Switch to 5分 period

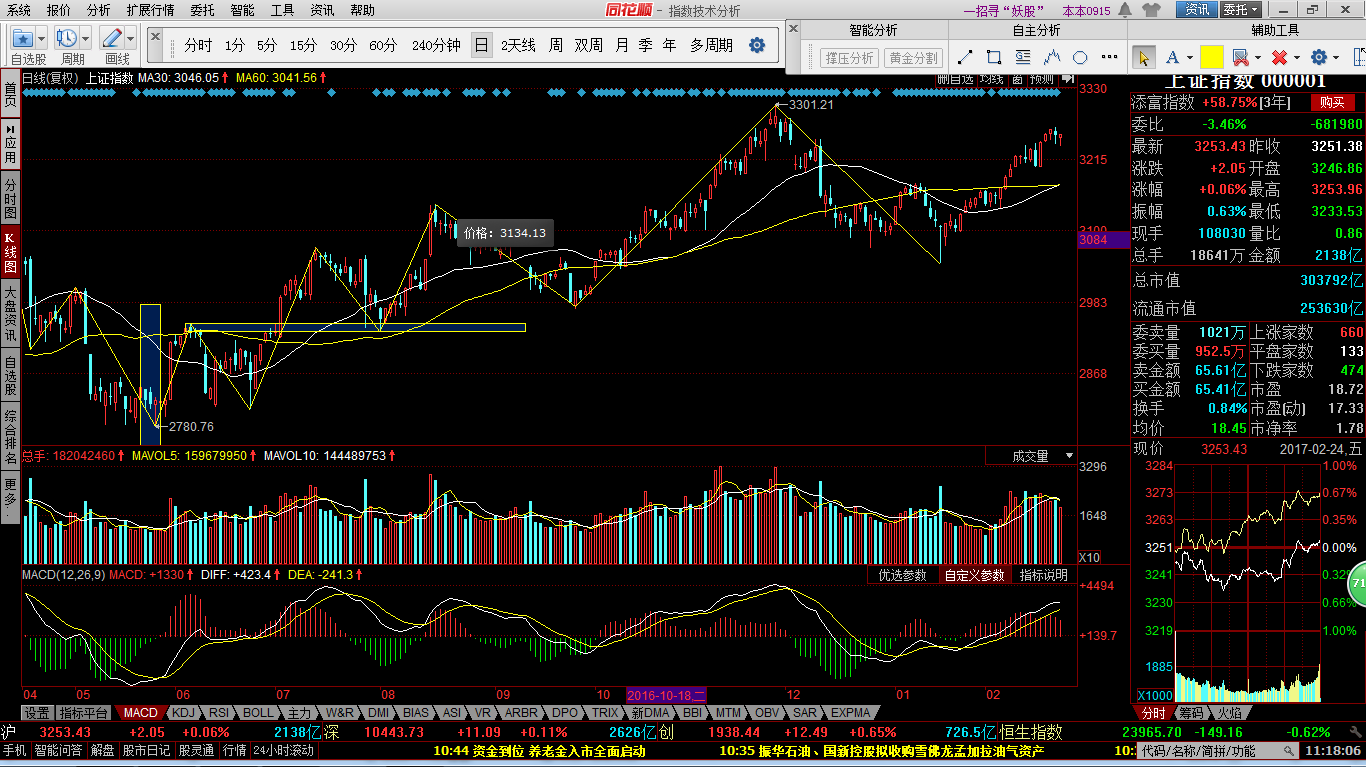click(267, 46)
